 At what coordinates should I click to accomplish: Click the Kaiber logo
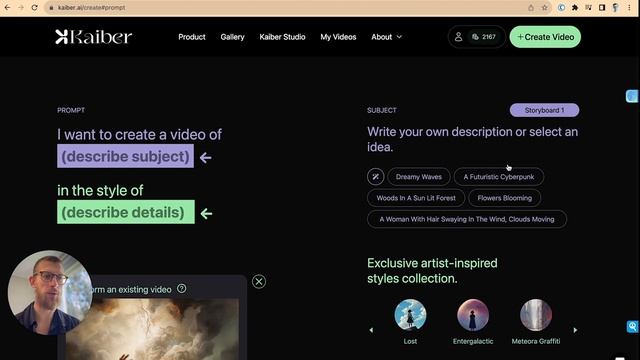pyautogui.click(x=93, y=37)
